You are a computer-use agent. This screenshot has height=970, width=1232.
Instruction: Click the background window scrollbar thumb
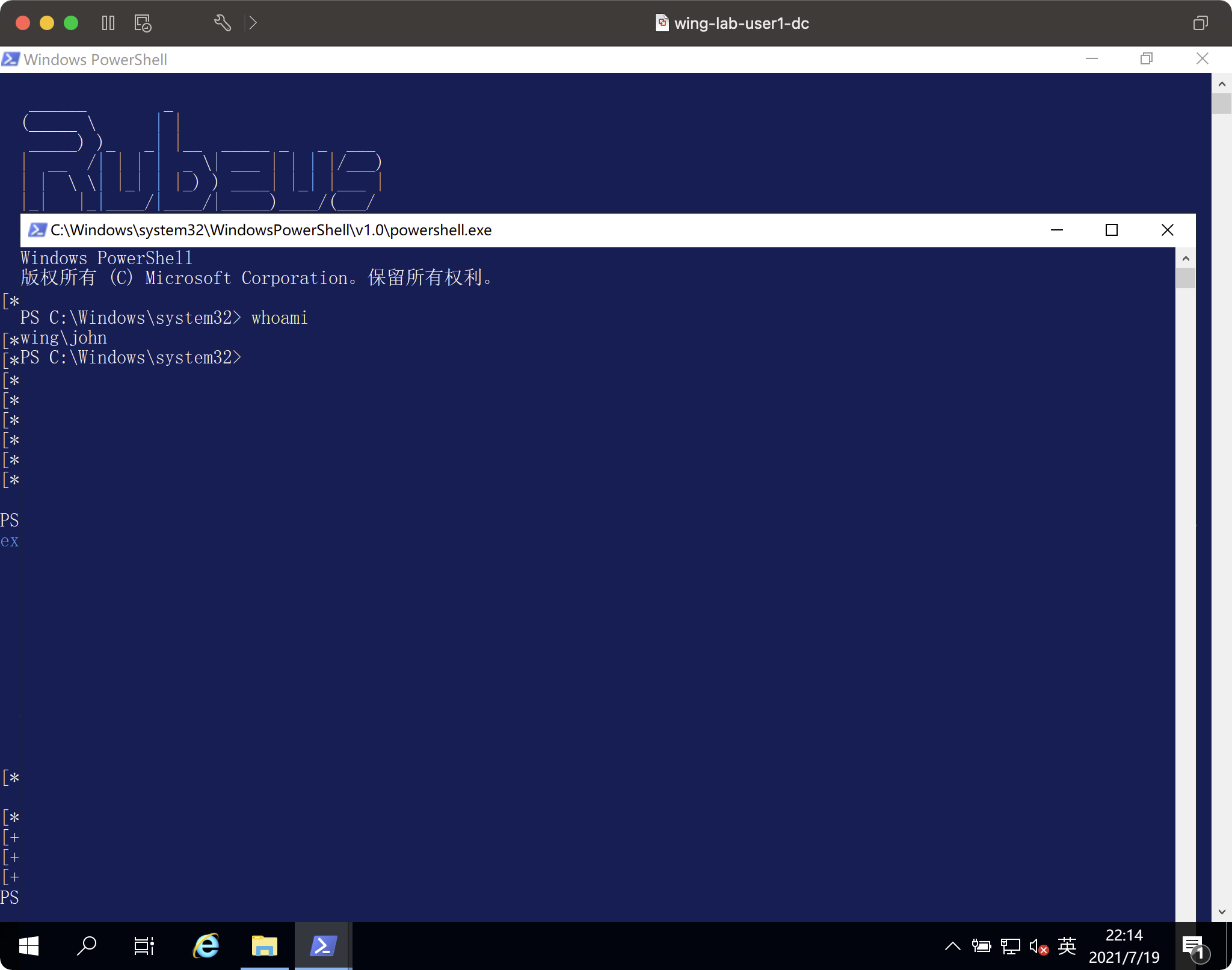[1221, 103]
